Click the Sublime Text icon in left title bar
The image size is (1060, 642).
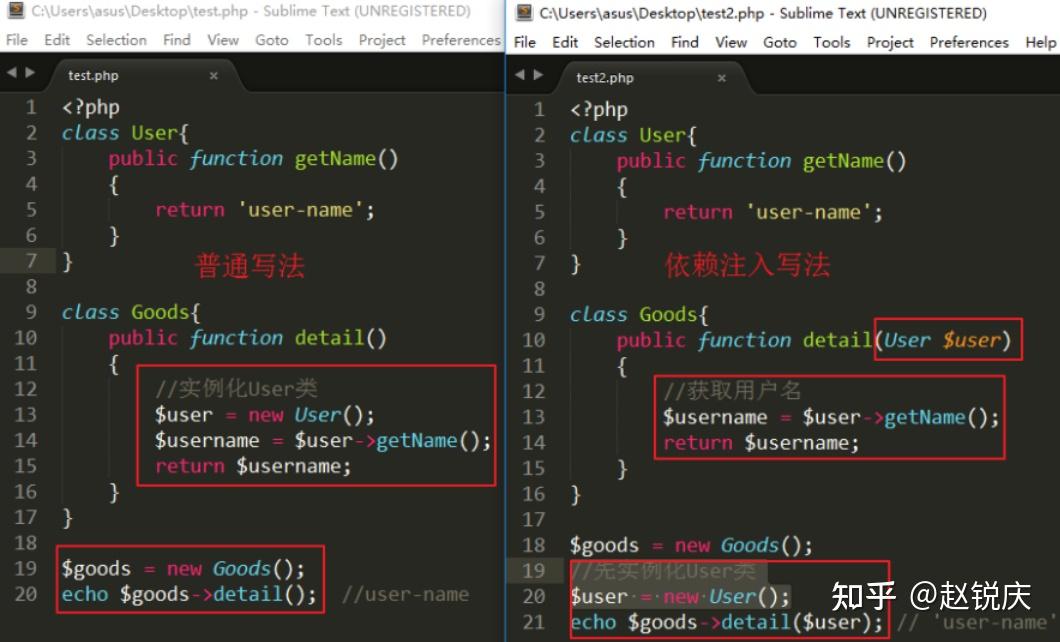pyautogui.click(x=16, y=12)
